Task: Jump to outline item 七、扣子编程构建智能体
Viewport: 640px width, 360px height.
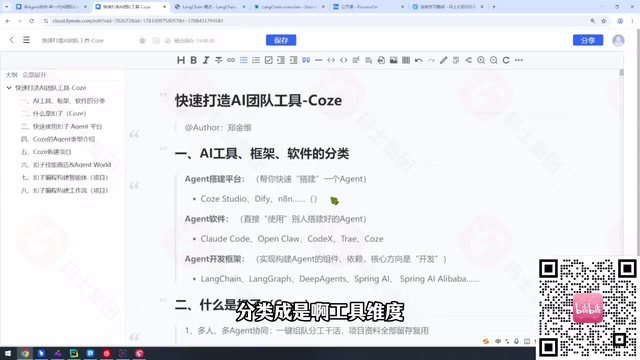Action: [x=64, y=178]
